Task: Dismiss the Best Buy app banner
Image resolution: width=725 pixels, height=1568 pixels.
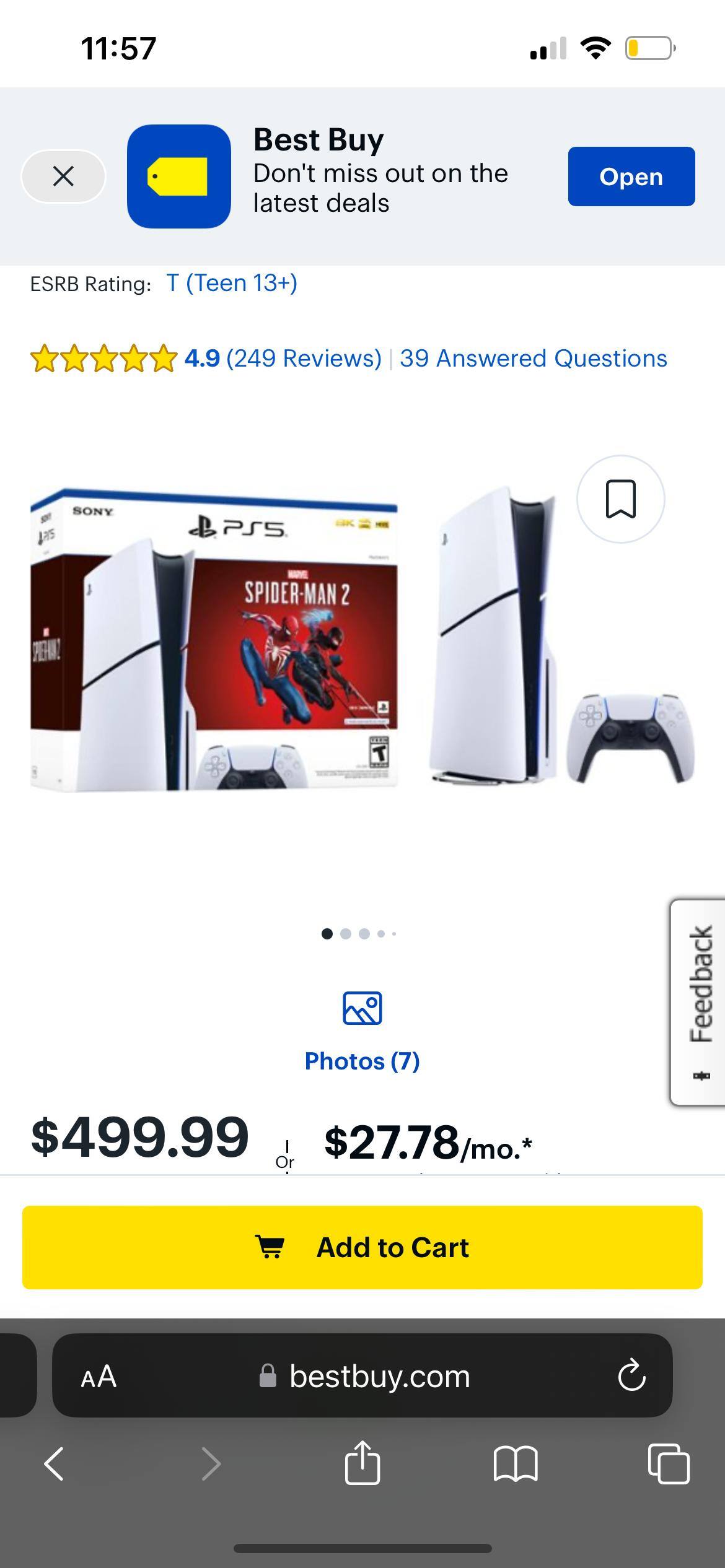Action: click(x=63, y=176)
